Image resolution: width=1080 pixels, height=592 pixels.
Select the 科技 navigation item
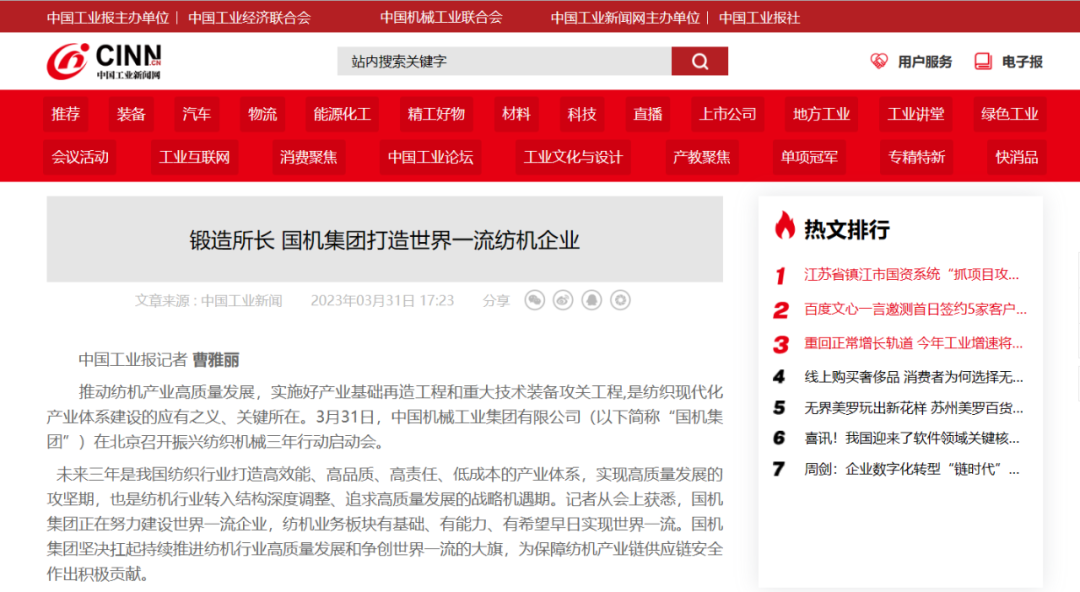point(582,114)
